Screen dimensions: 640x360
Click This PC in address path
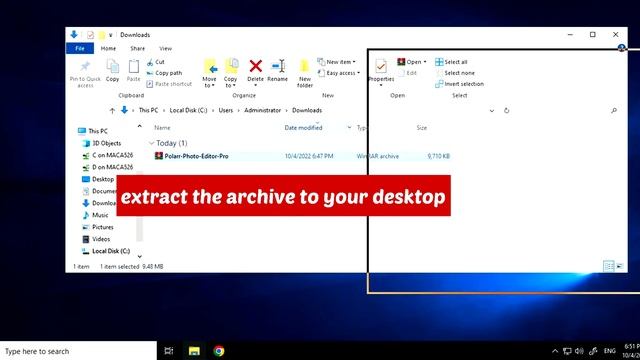(x=148, y=111)
